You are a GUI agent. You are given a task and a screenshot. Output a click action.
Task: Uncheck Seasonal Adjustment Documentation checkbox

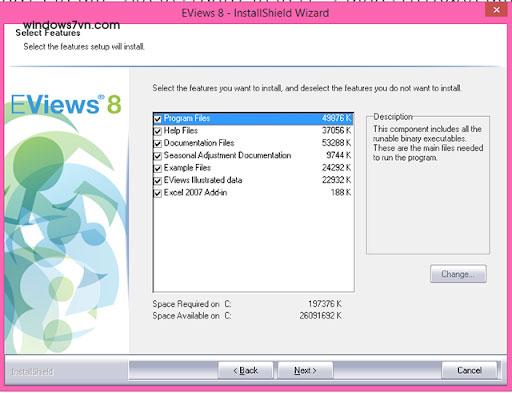pyautogui.click(x=158, y=156)
